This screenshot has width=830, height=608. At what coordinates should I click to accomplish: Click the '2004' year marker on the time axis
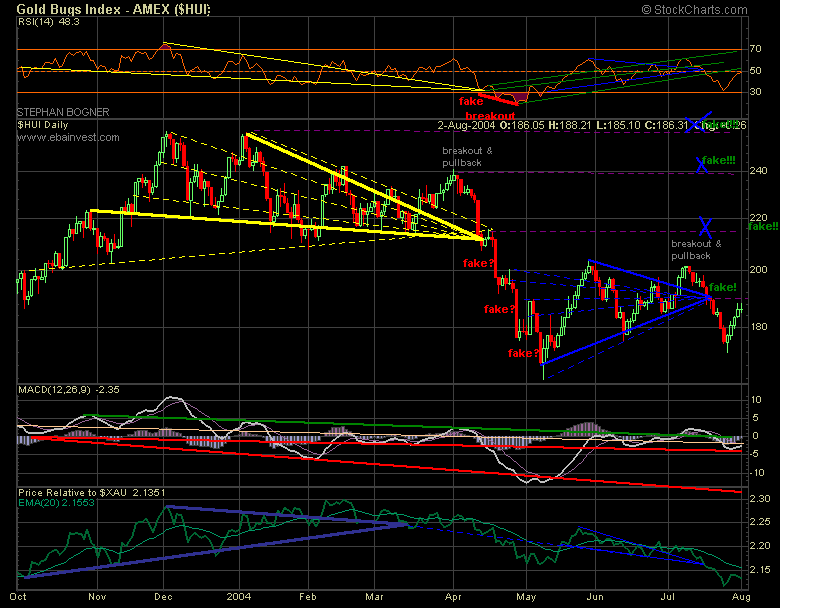pos(241,594)
